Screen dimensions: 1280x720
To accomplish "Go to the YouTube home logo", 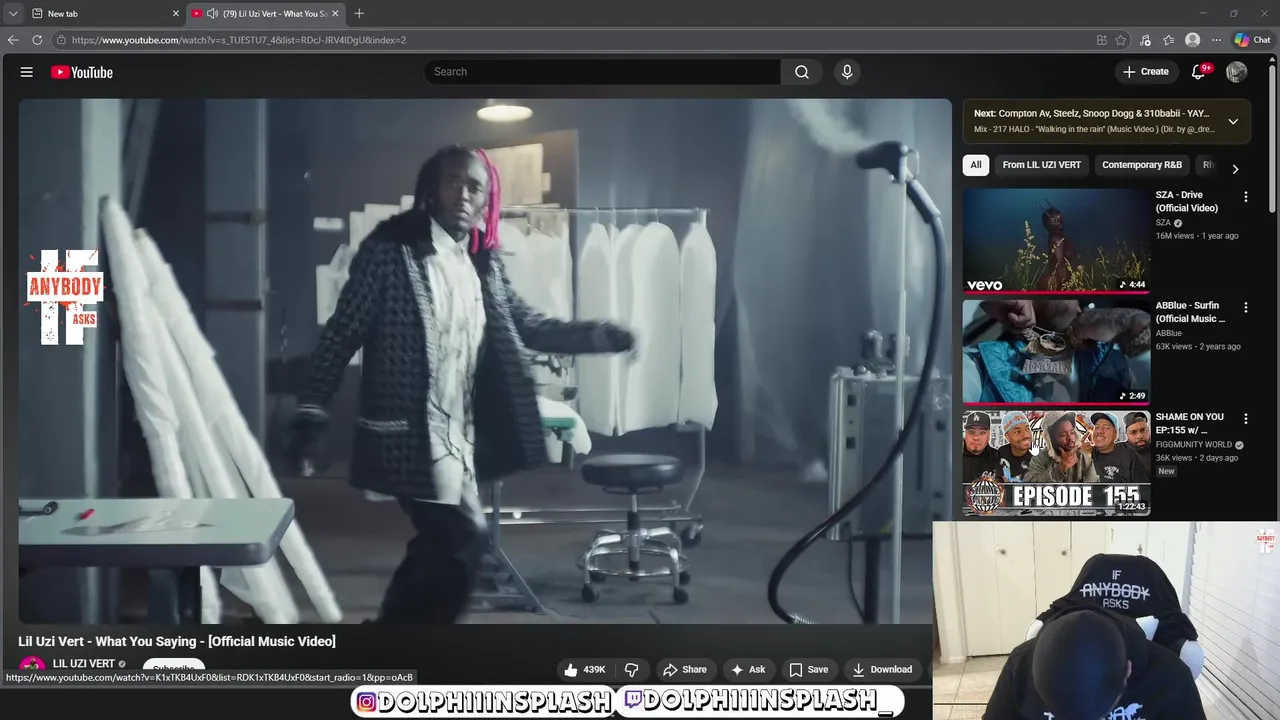I will 82,72.
